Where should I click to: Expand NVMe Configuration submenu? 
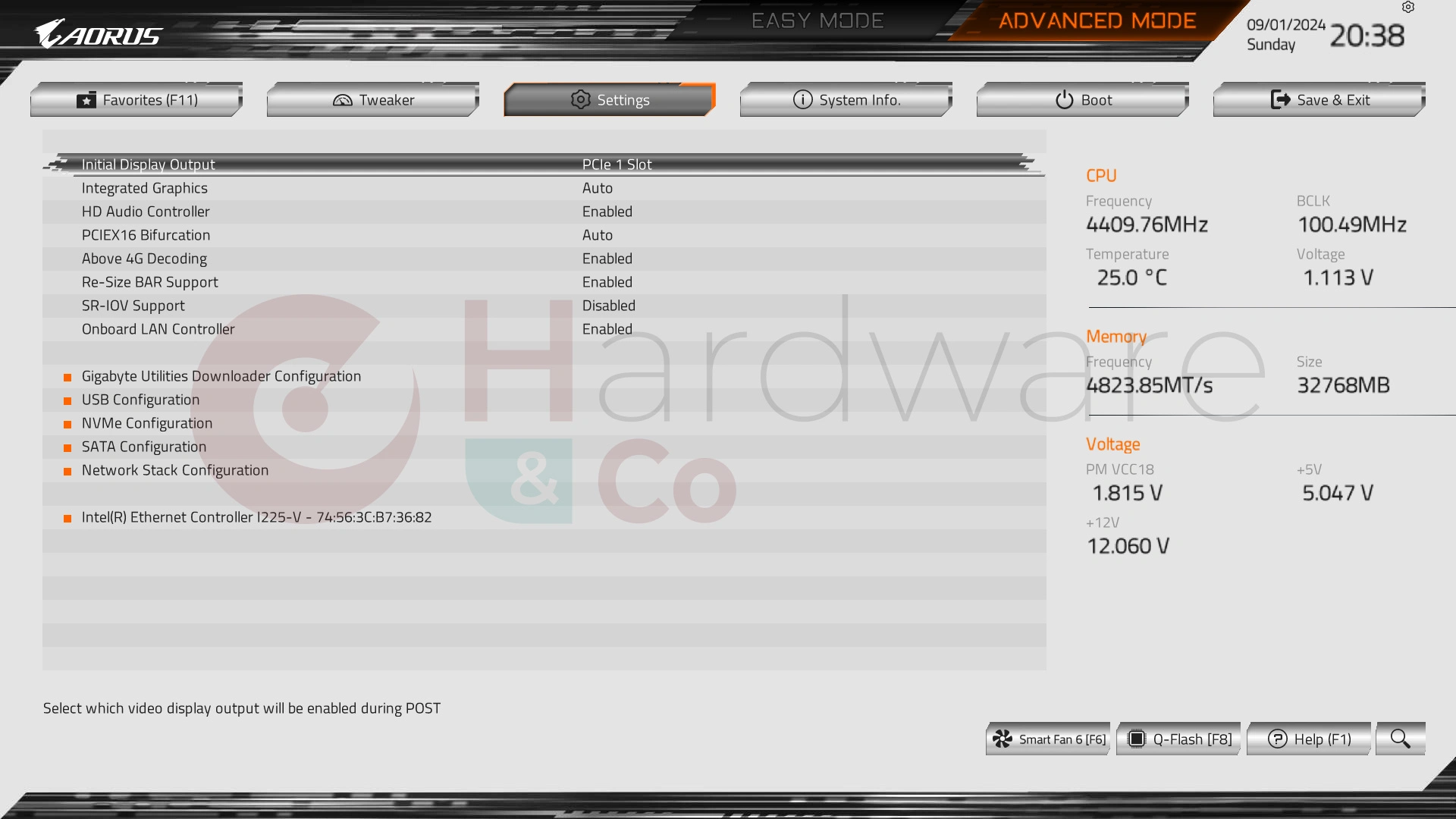click(147, 423)
